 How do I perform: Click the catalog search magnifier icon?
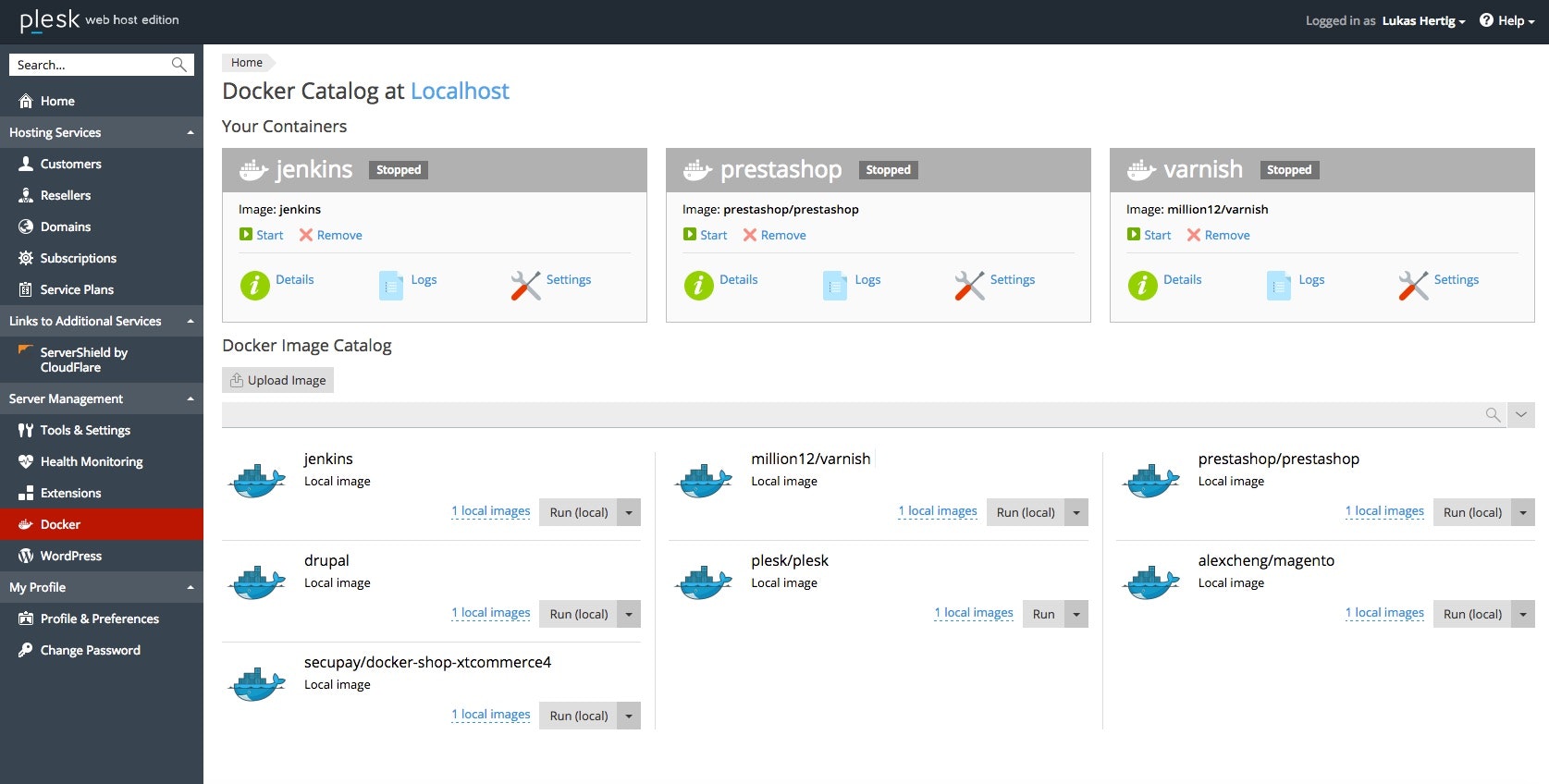[1493, 415]
